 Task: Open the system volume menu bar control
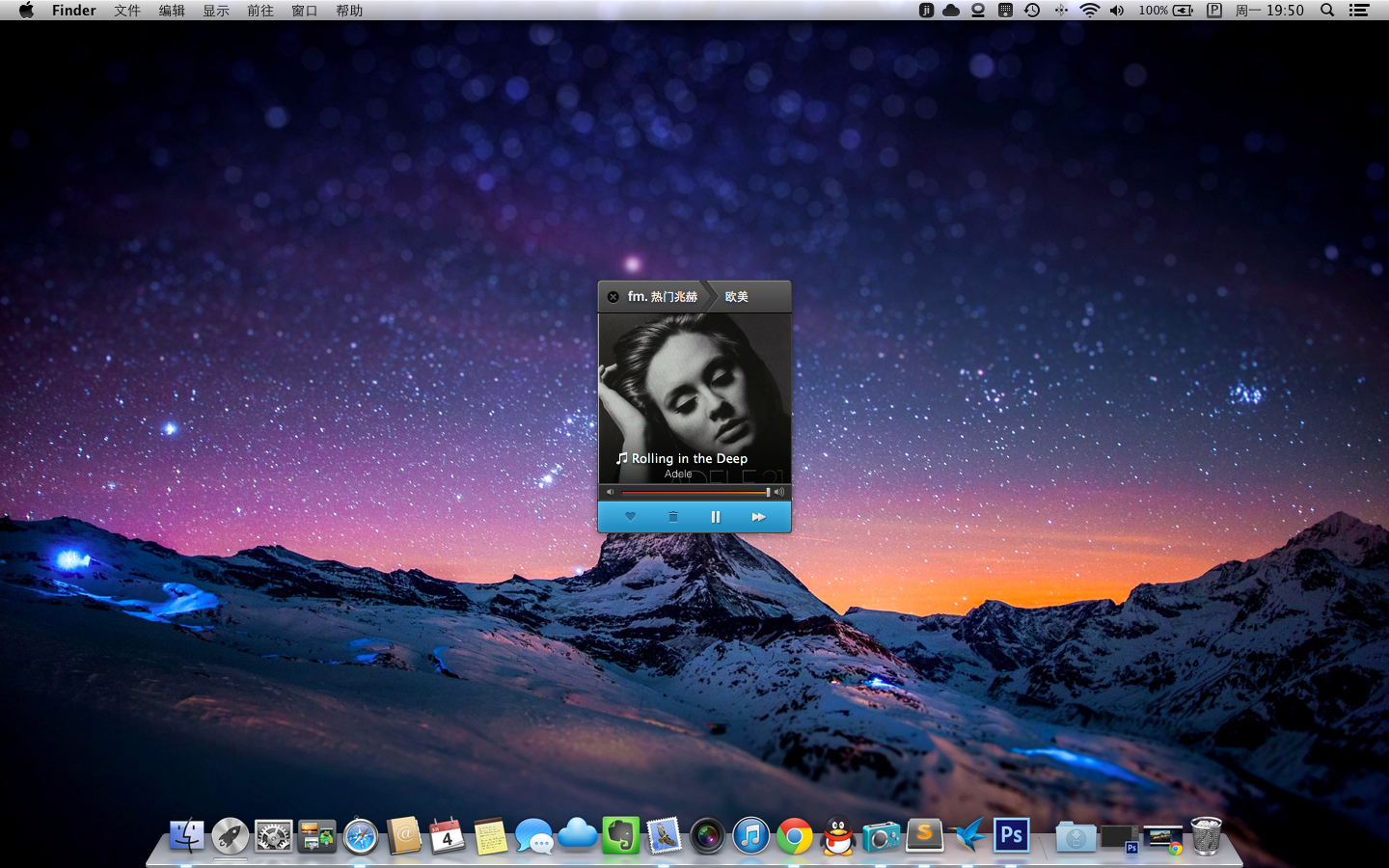coord(1116,11)
